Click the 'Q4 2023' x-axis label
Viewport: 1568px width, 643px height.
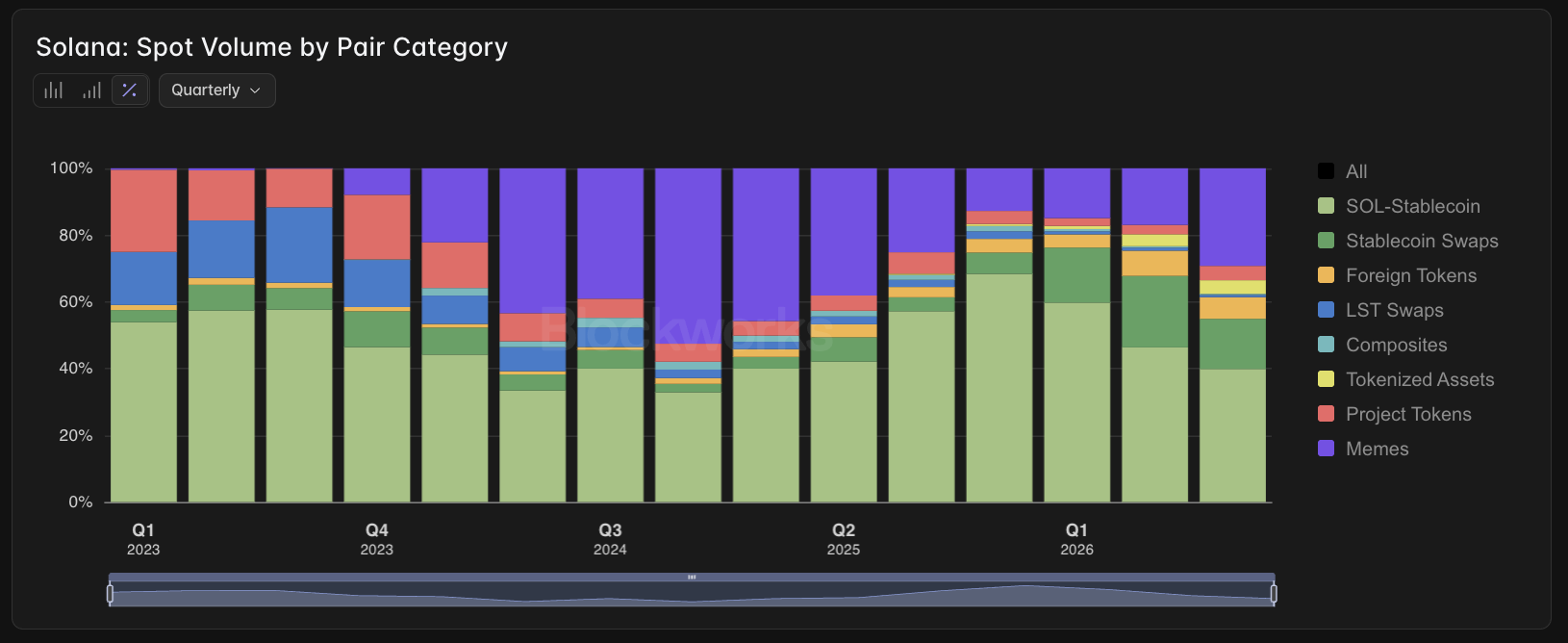click(x=377, y=539)
